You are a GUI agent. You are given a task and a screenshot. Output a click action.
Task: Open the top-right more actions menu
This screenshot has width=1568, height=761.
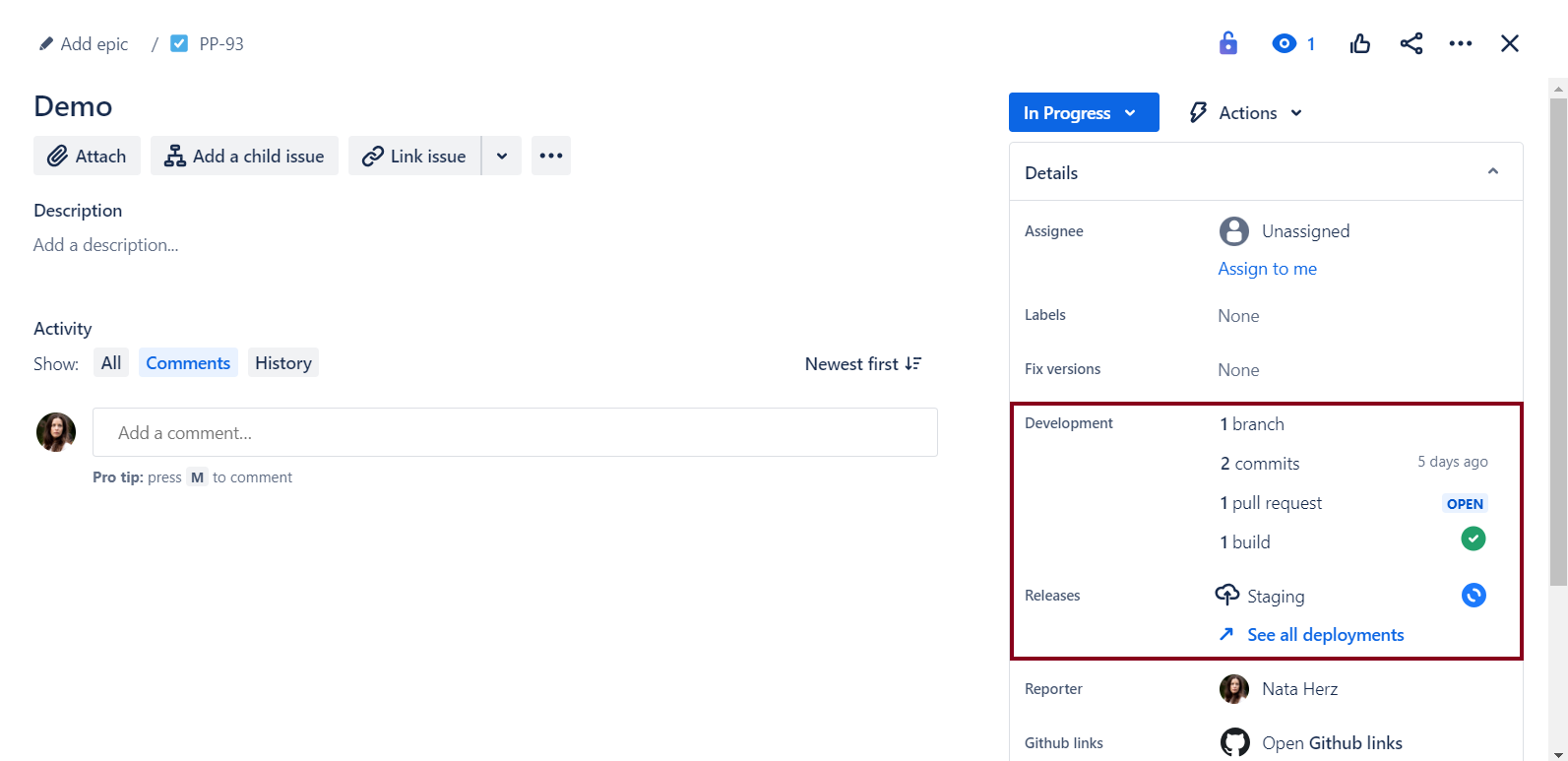[x=1461, y=43]
